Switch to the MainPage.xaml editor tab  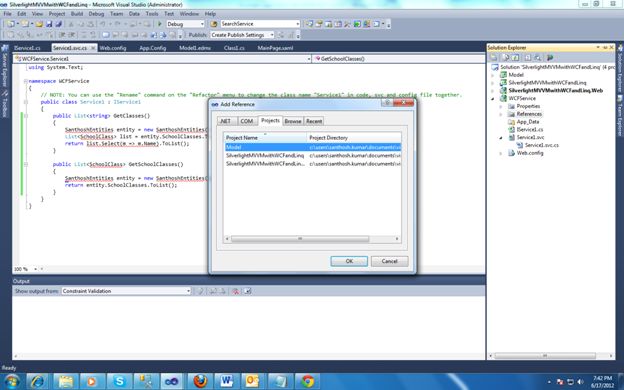coord(275,48)
